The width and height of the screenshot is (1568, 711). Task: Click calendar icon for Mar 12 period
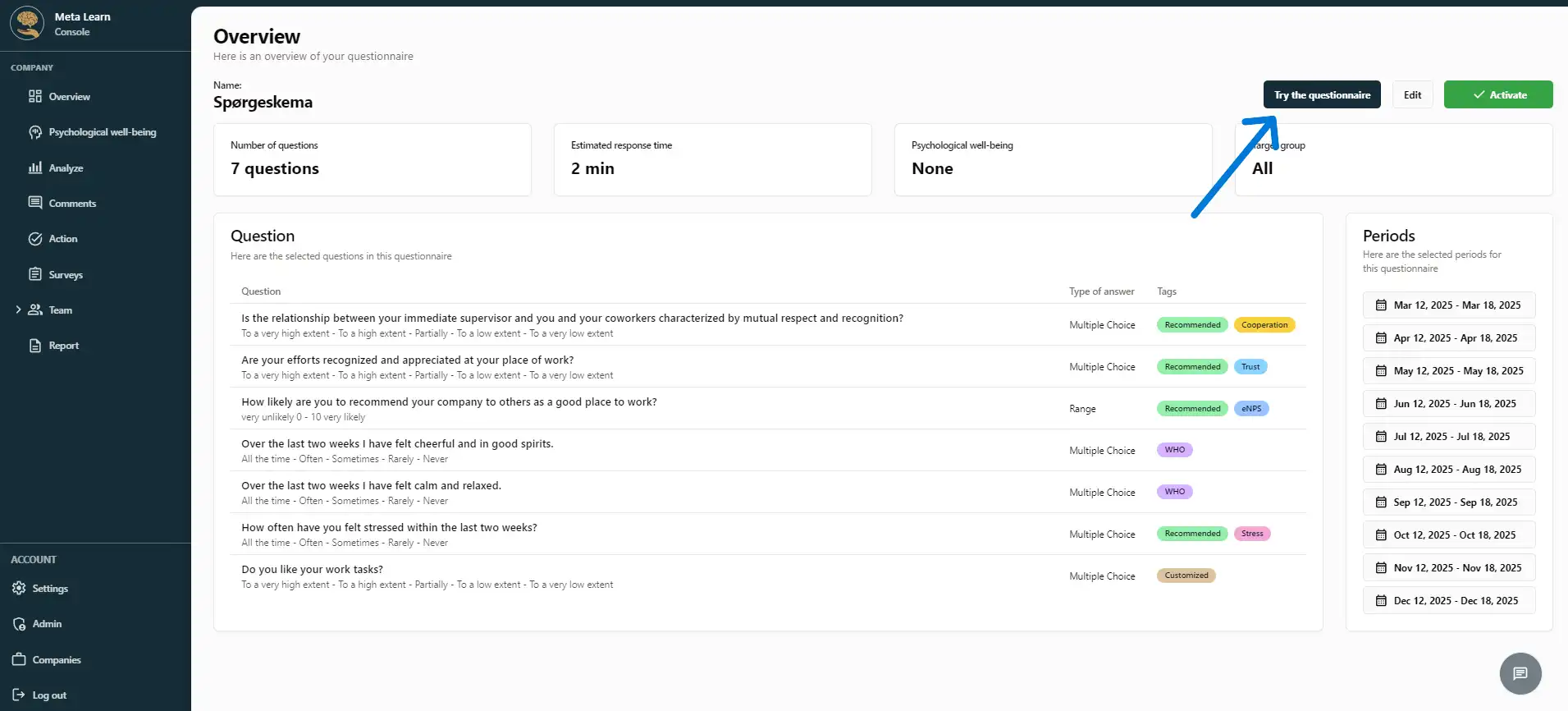pyautogui.click(x=1381, y=305)
